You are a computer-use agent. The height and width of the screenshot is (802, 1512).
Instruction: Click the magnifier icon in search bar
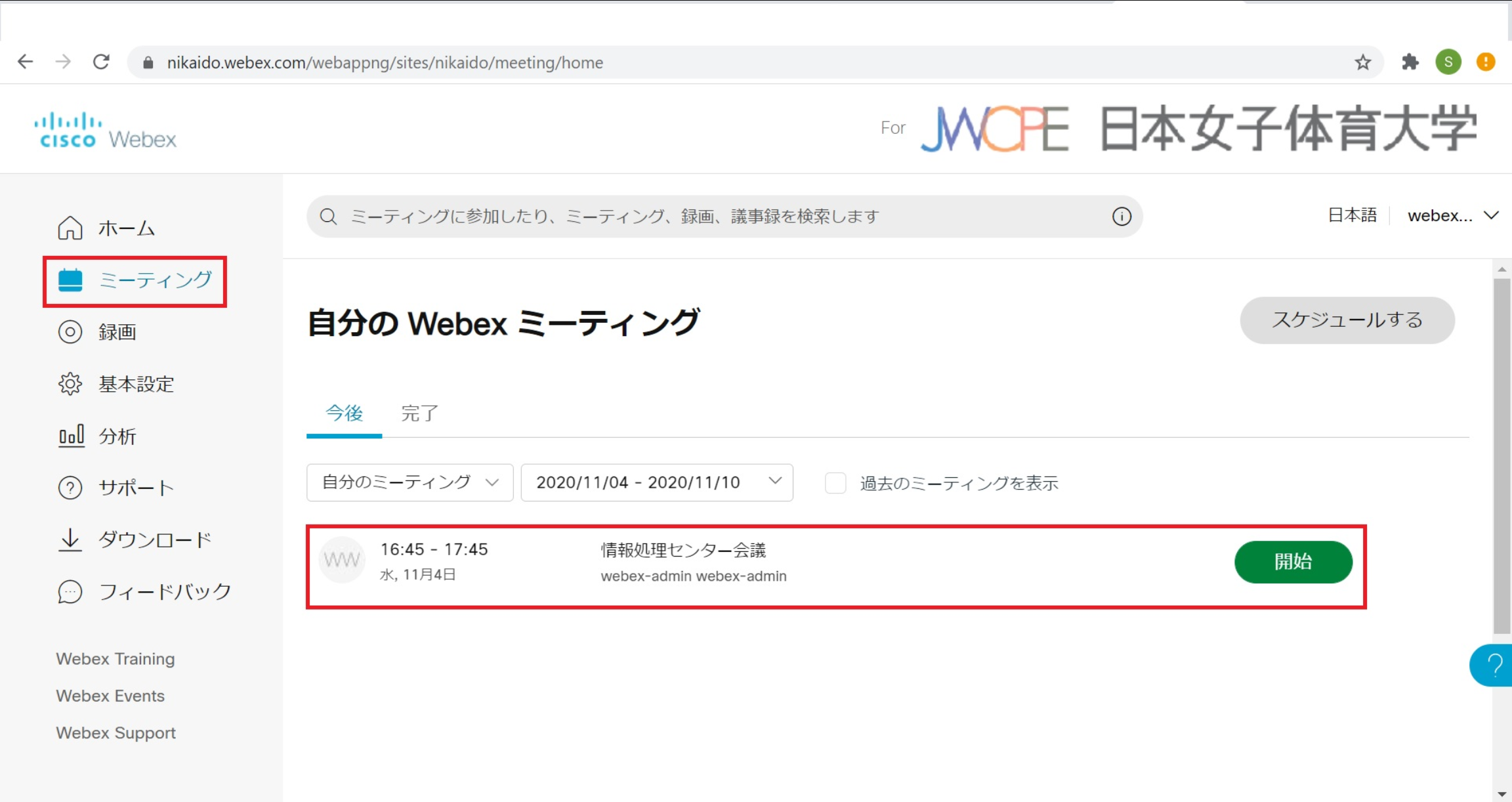pyautogui.click(x=329, y=217)
